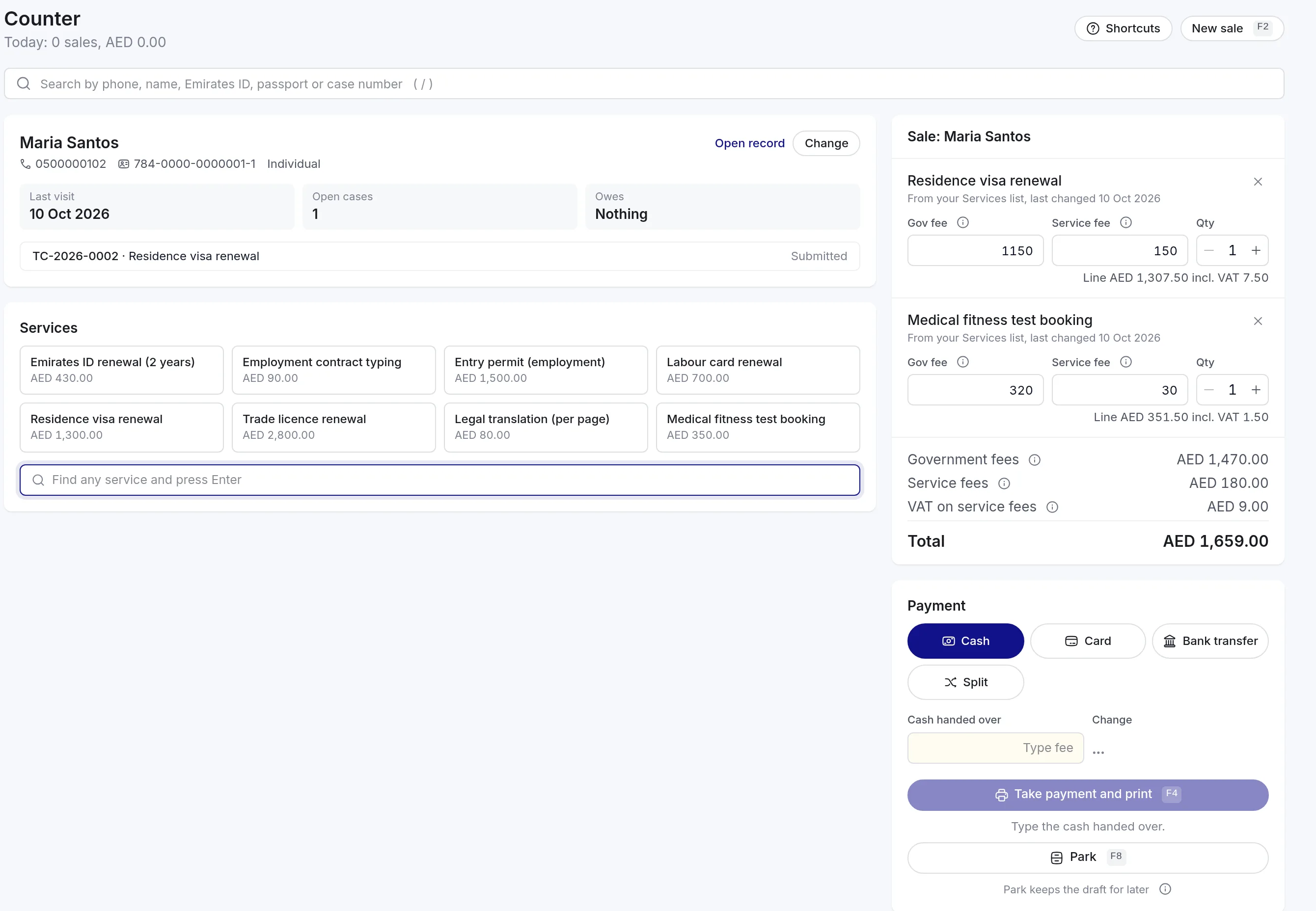Increase quantity for Medical fitness test booking
The image size is (1316, 911).
[x=1256, y=390]
